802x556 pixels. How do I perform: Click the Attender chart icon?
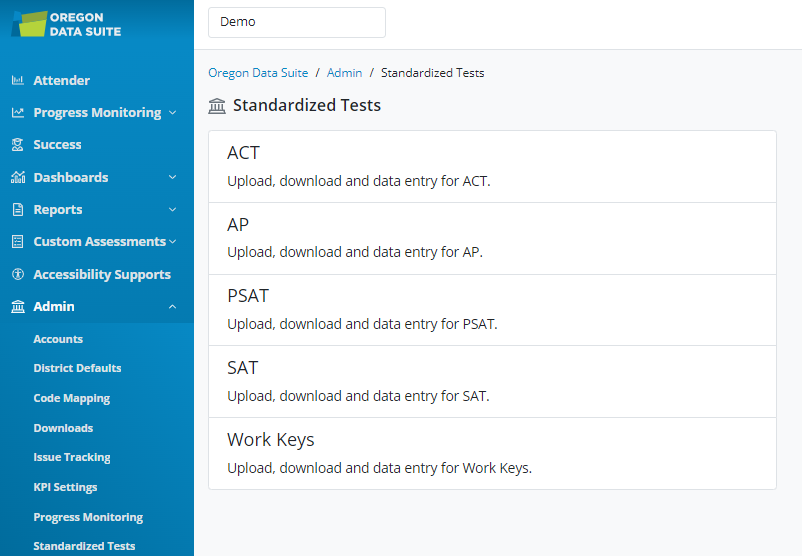click(17, 81)
